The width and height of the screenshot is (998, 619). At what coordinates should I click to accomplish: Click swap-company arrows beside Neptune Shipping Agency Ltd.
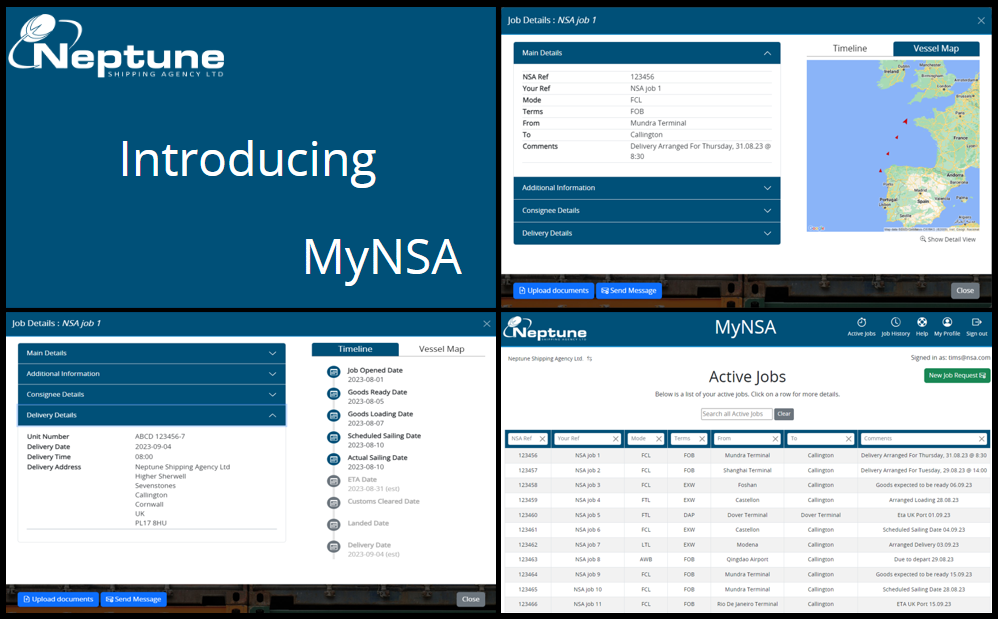click(x=589, y=359)
